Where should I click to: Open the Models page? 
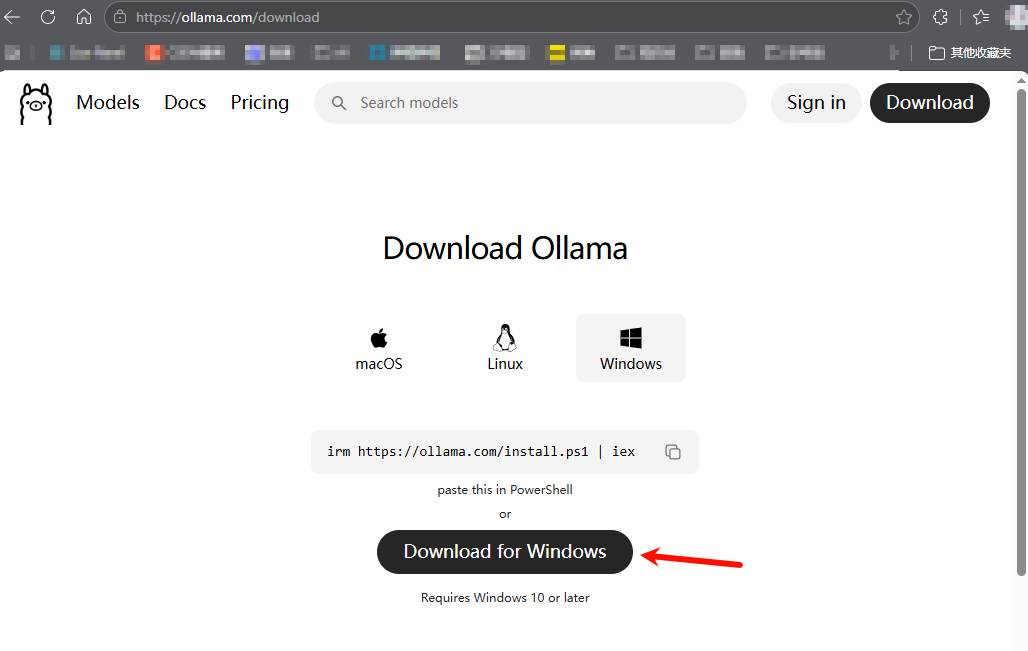click(x=108, y=103)
